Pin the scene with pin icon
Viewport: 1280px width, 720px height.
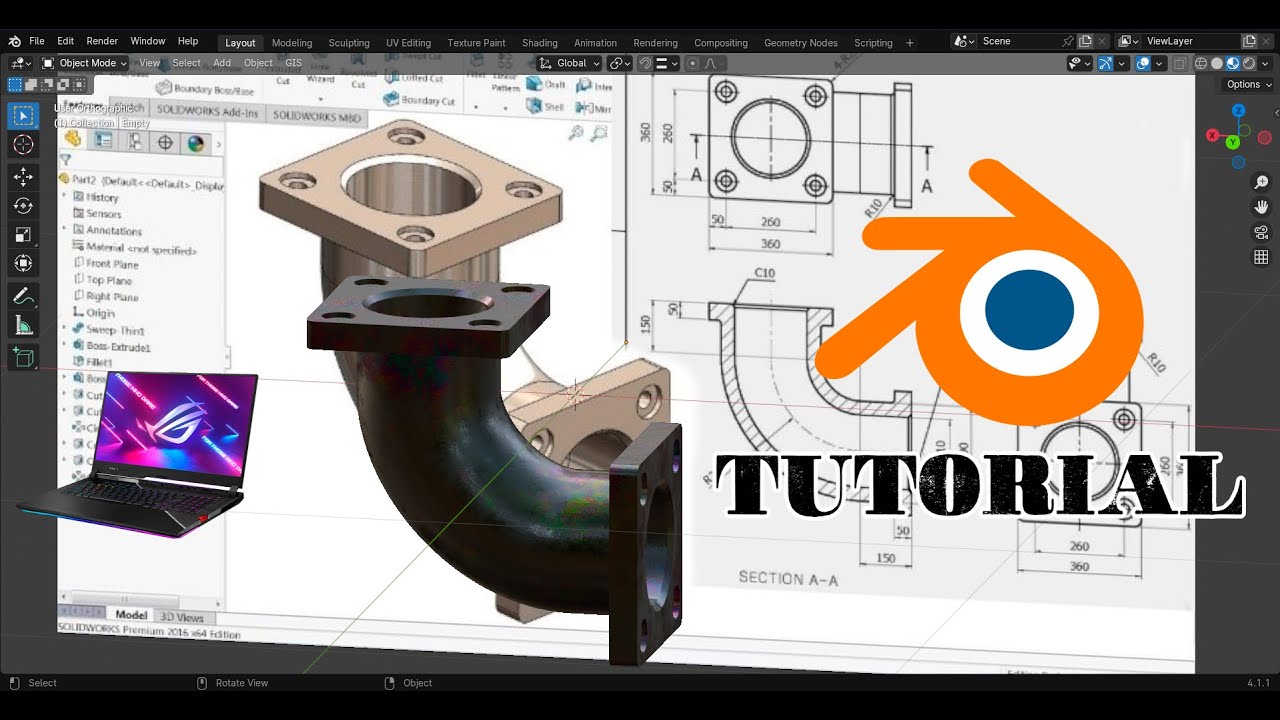(x=1068, y=41)
